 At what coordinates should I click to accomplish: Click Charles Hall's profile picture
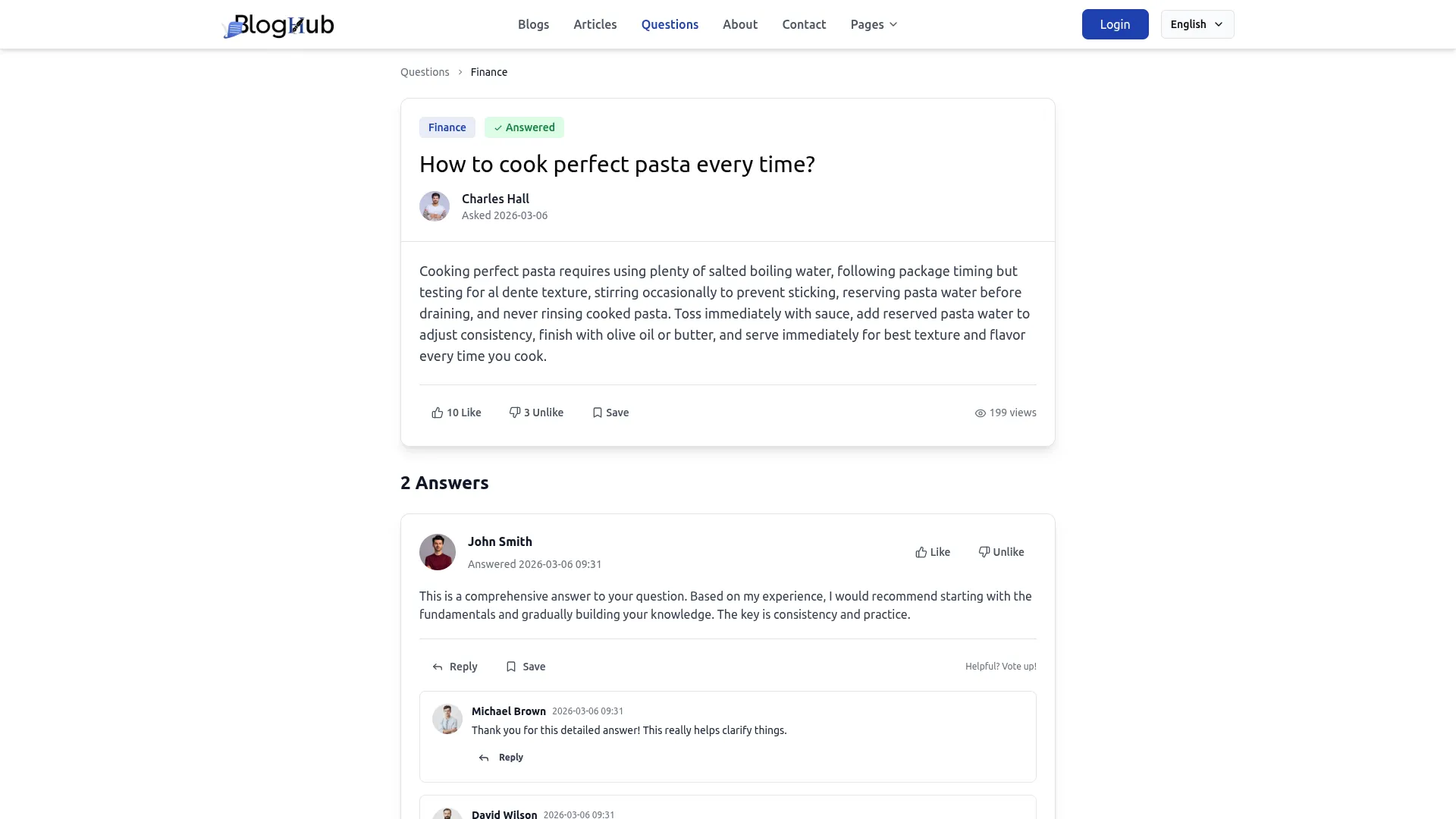tap(435, 206)
